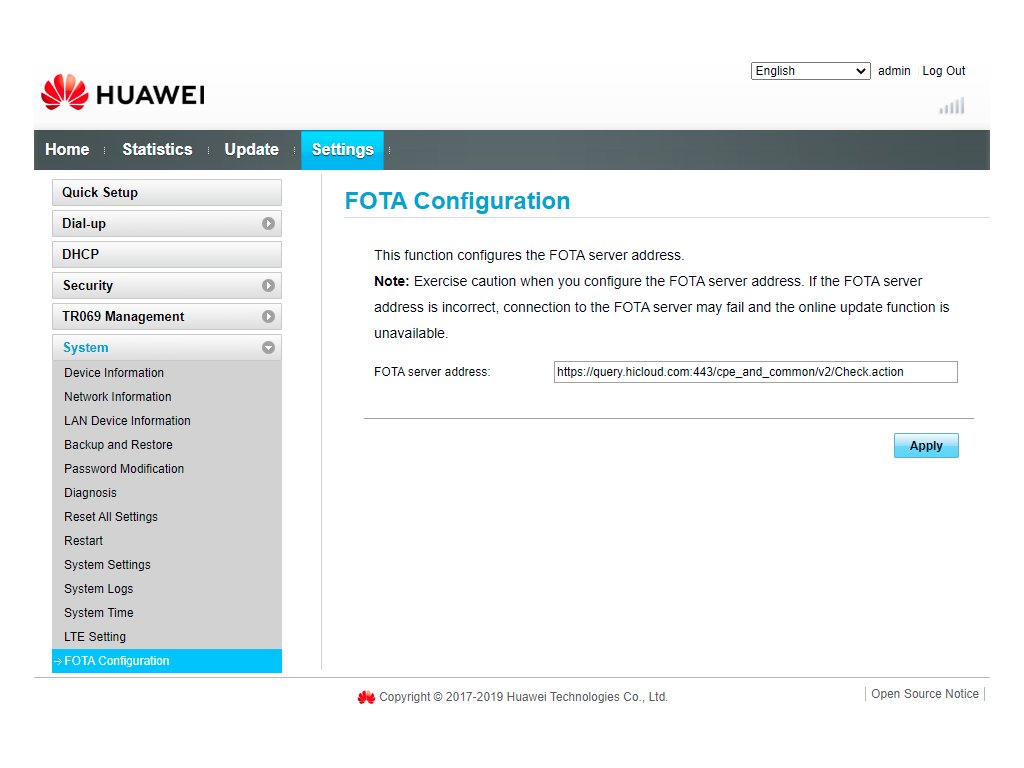Open Reset All Settings page
The width and height of the screenshot is (1024, 768).
click(x=111, y=517)
